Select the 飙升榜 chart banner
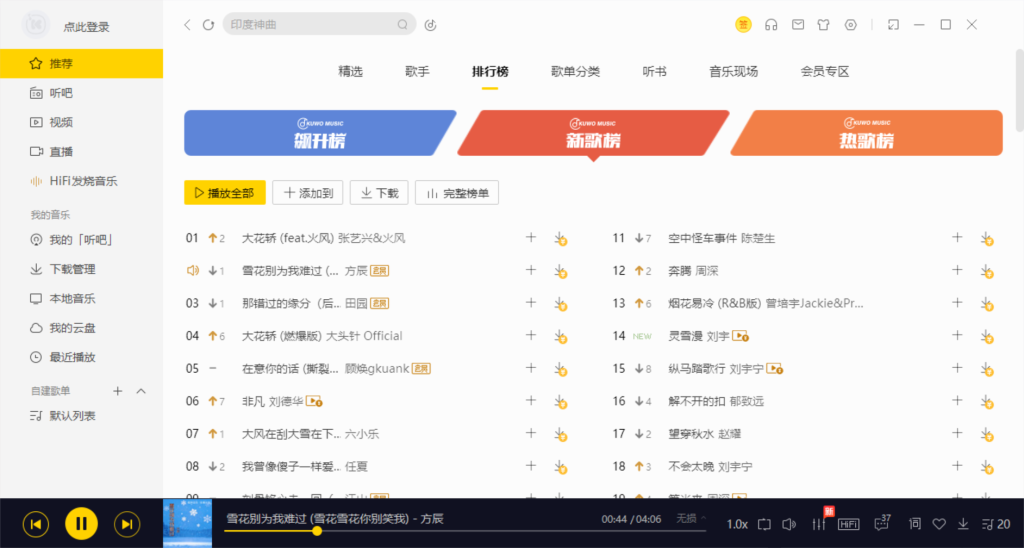 320,133
